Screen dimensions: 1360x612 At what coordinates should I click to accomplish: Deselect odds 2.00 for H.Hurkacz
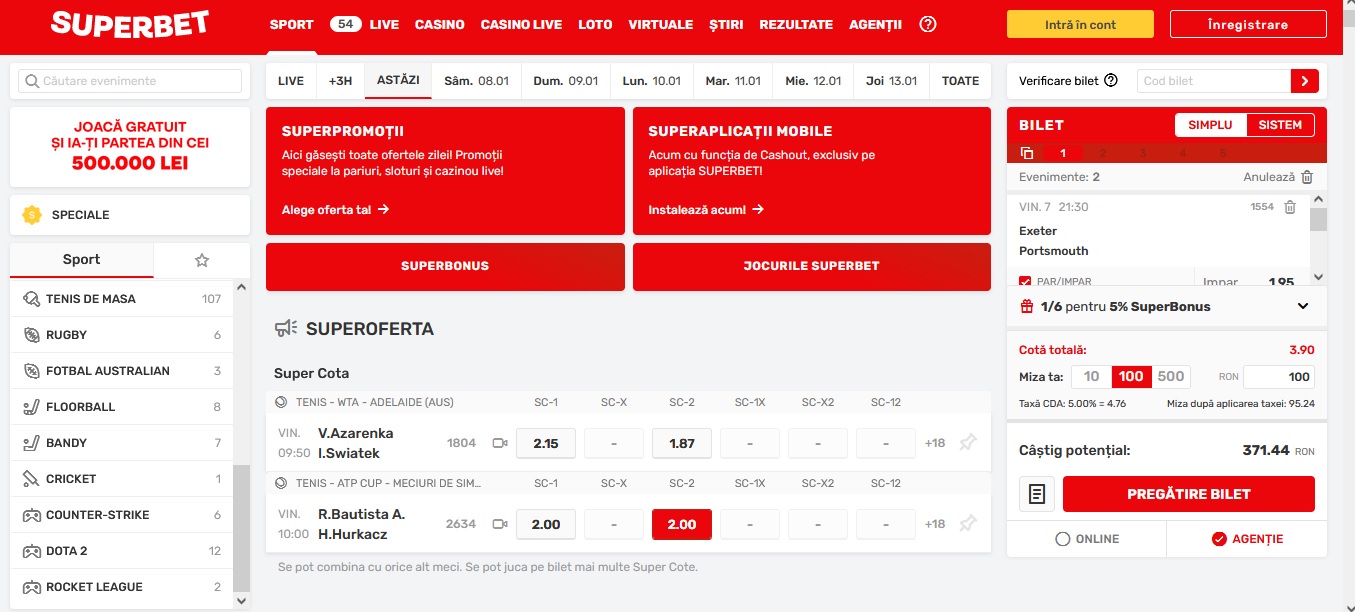(x=681, y=524)
